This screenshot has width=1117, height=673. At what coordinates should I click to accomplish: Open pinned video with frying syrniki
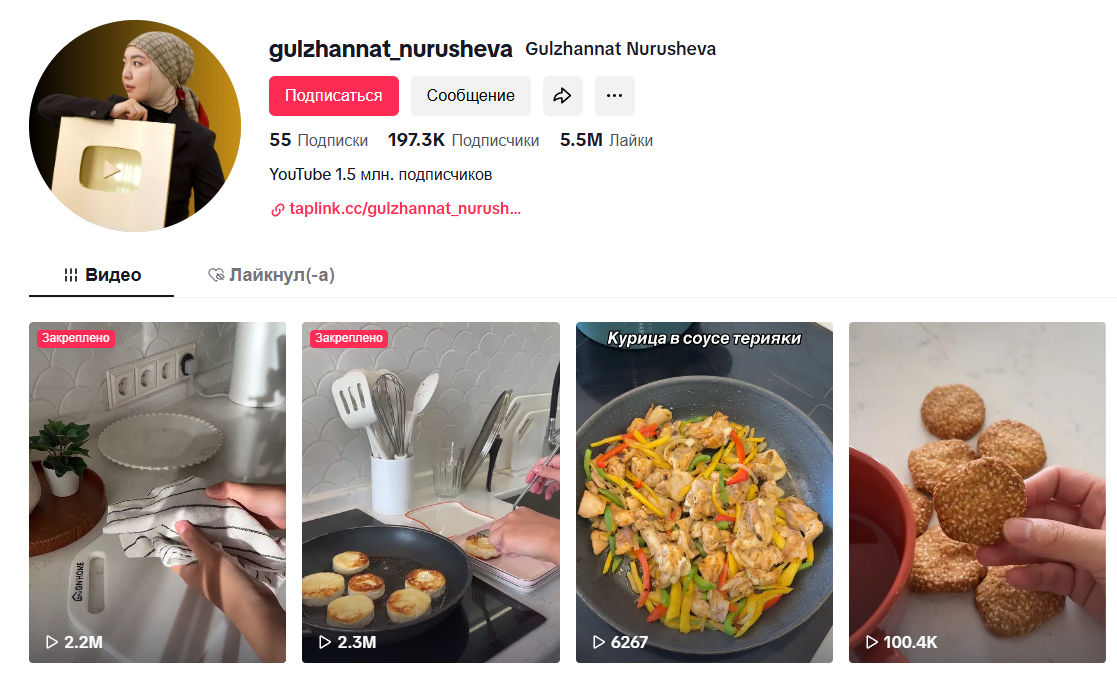tap(431, 492)
